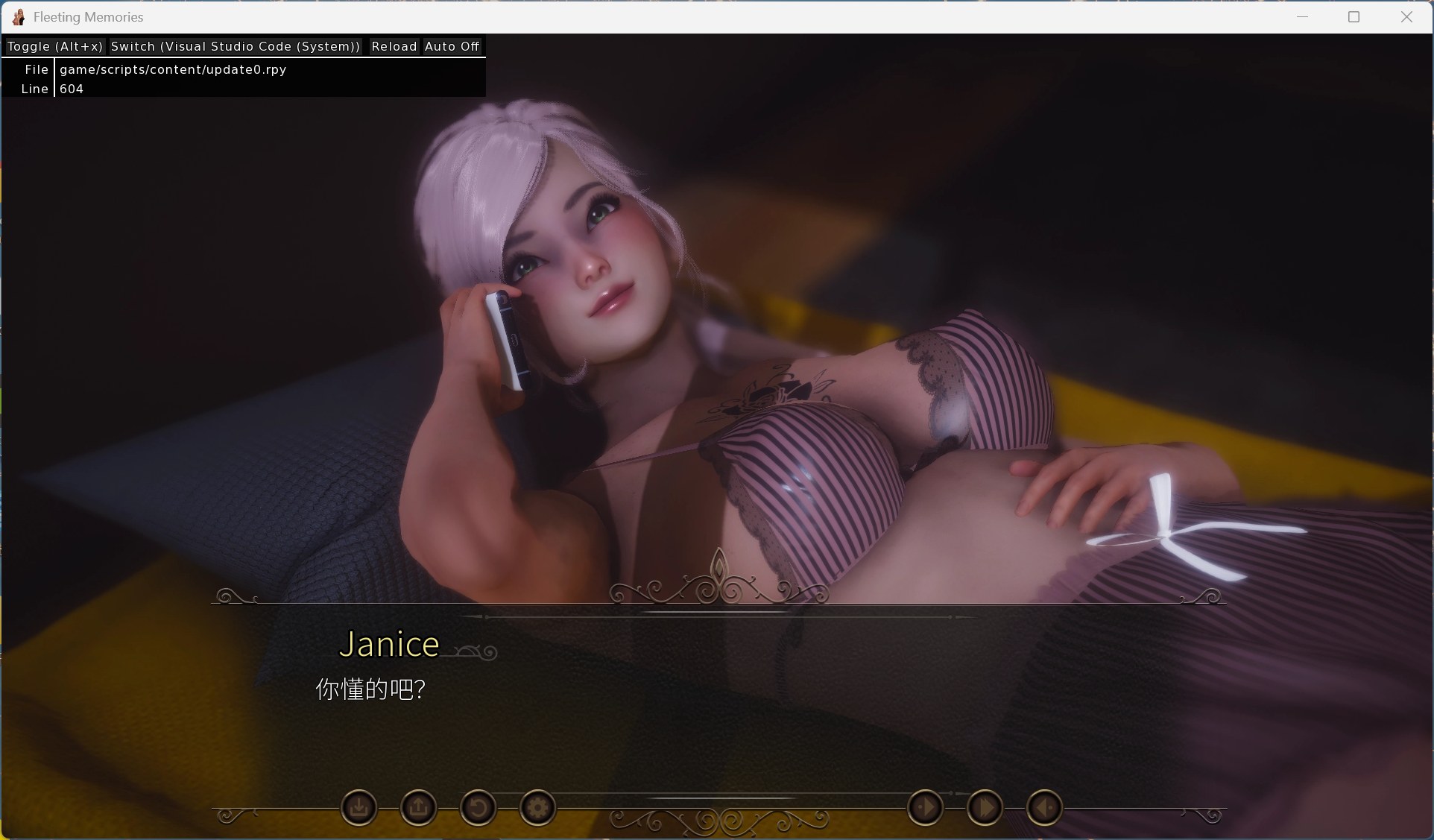Viewport: 1434px width, 840px height.
Task: Minimize the Fleeting Memories window
Action: click(x=1302, y=17)
